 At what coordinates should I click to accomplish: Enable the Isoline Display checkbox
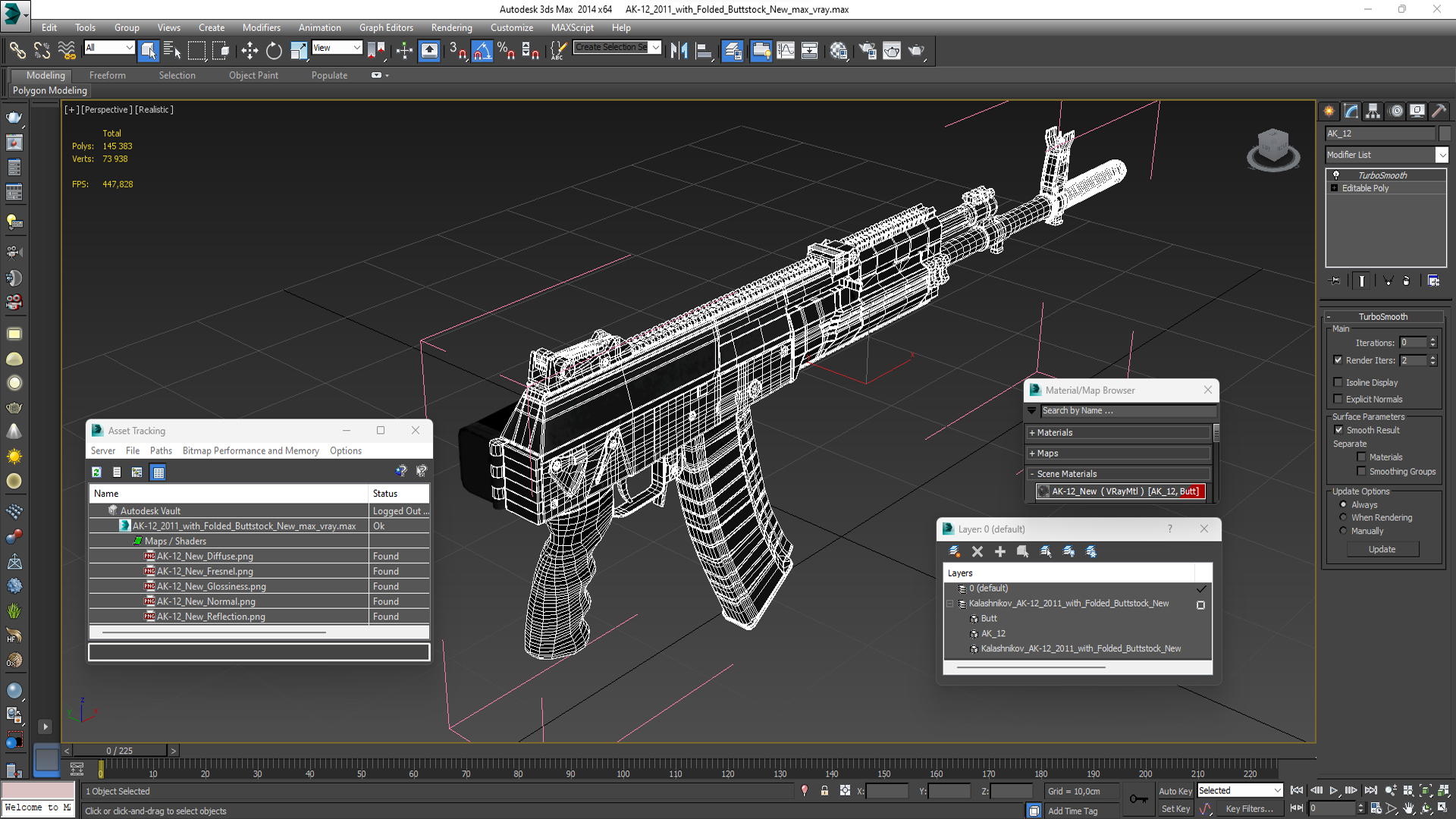1338,382
